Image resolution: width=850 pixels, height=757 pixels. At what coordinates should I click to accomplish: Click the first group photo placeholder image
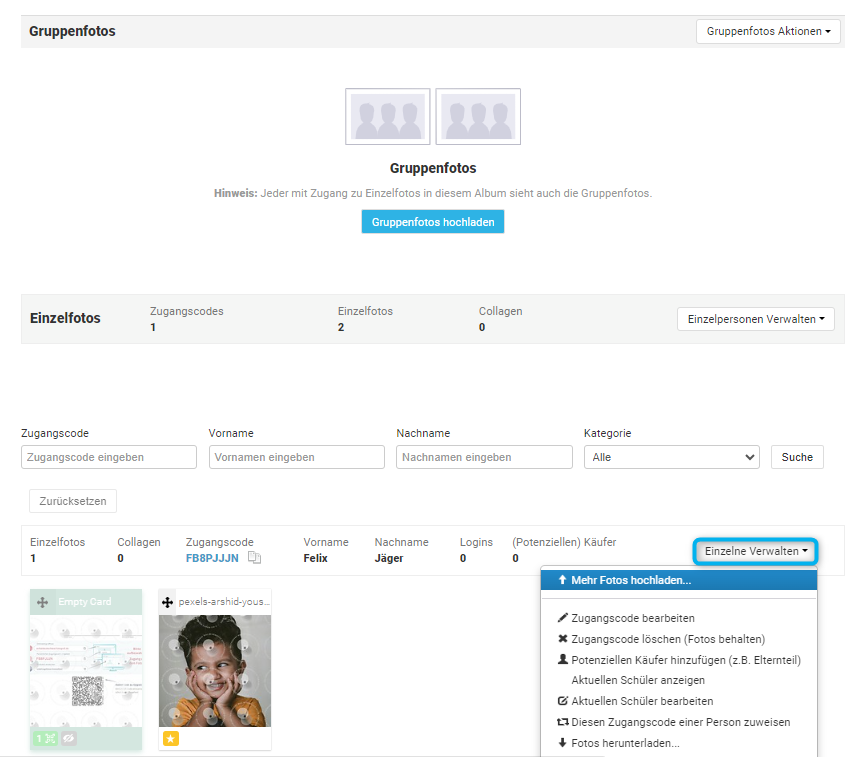tap(388, 117)
